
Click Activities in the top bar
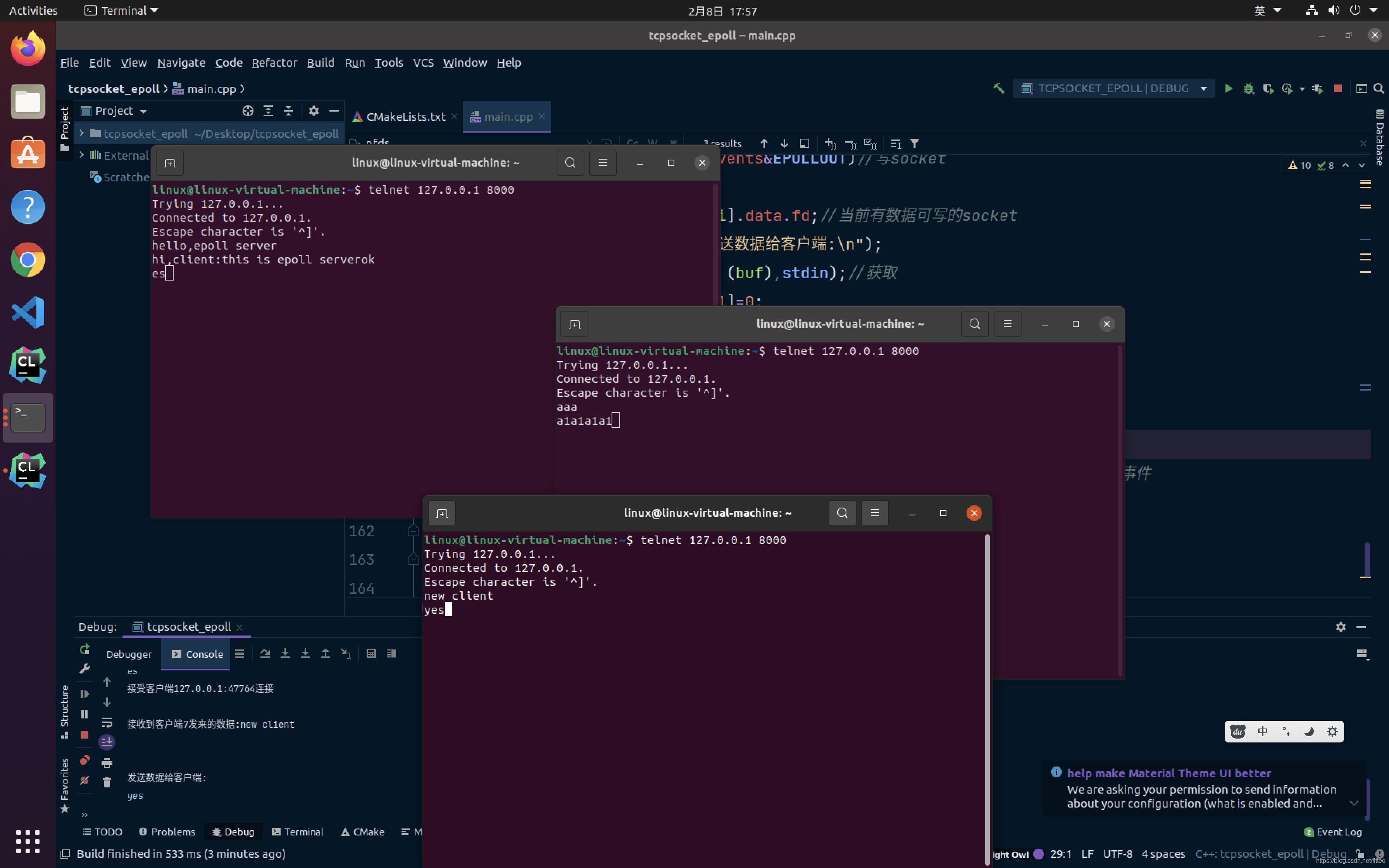click(33, 10)
